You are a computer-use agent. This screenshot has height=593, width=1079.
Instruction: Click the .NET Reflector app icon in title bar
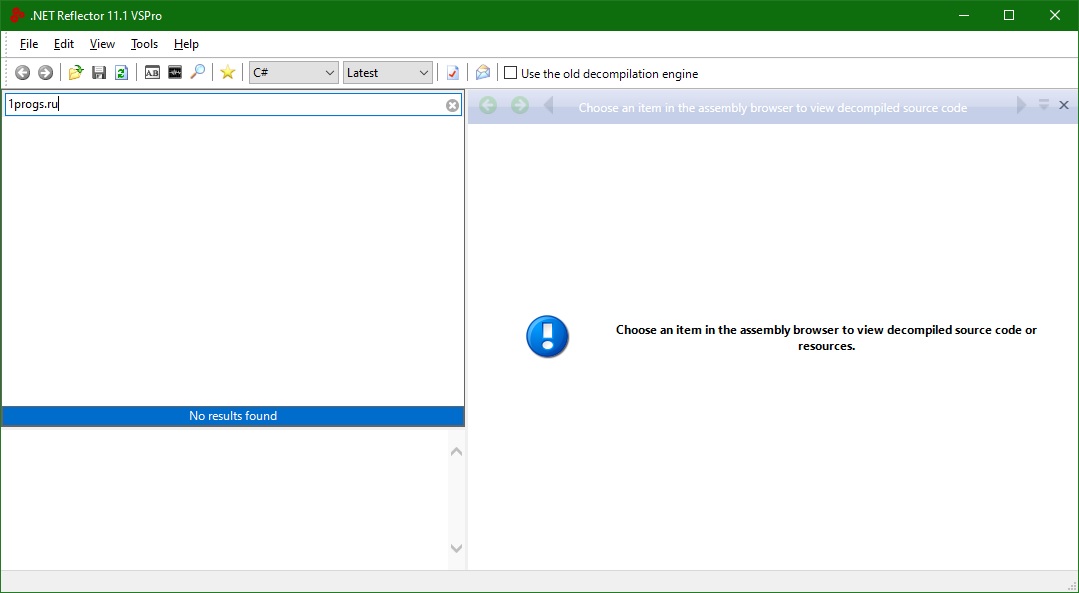(17, 15)
